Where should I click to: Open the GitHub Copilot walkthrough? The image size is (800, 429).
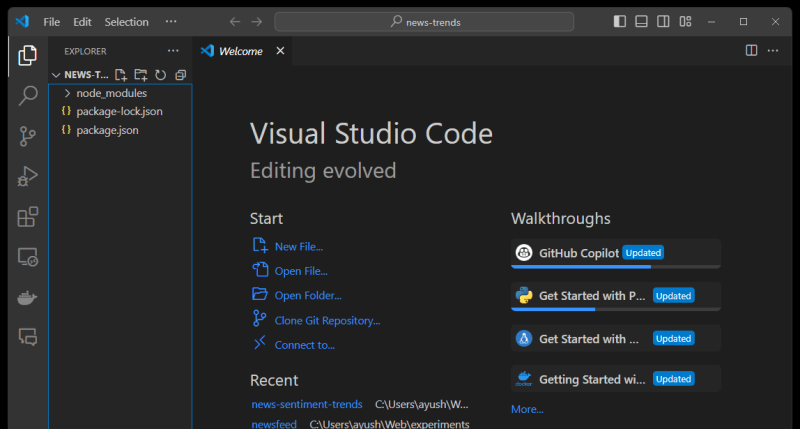615,253
